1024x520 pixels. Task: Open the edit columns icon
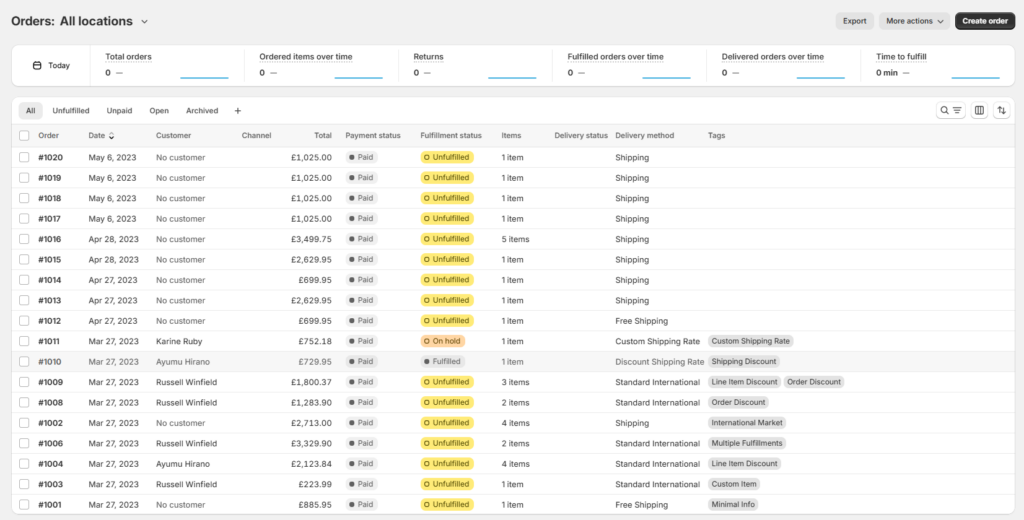(979, 110)
